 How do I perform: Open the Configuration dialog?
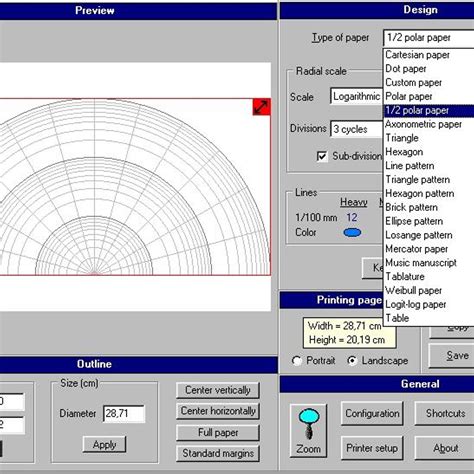click(372, 414)
